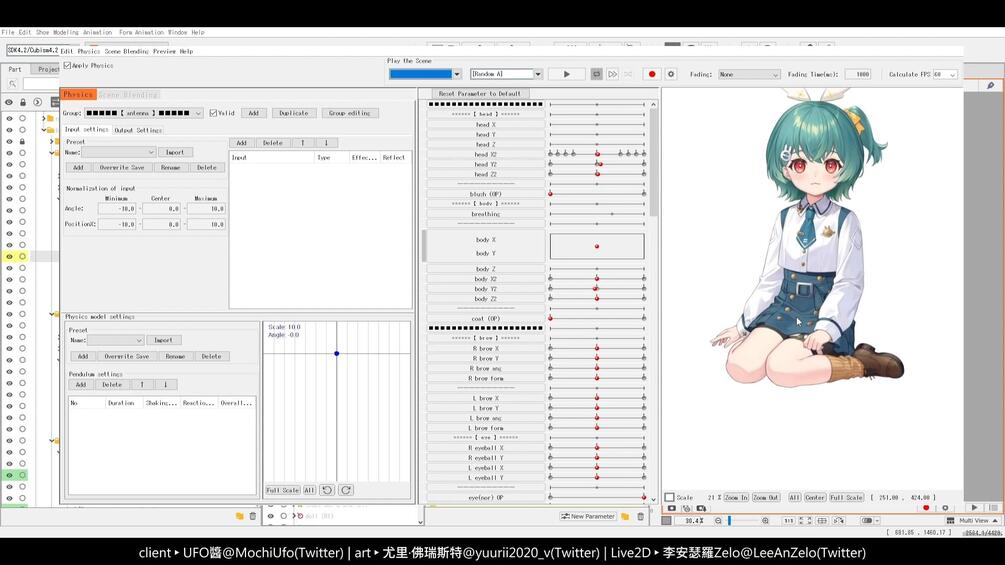Open the Modeling menu in main menu bar
The width and height of the screenshot is (1005, 565).
(x=65, y=32)
